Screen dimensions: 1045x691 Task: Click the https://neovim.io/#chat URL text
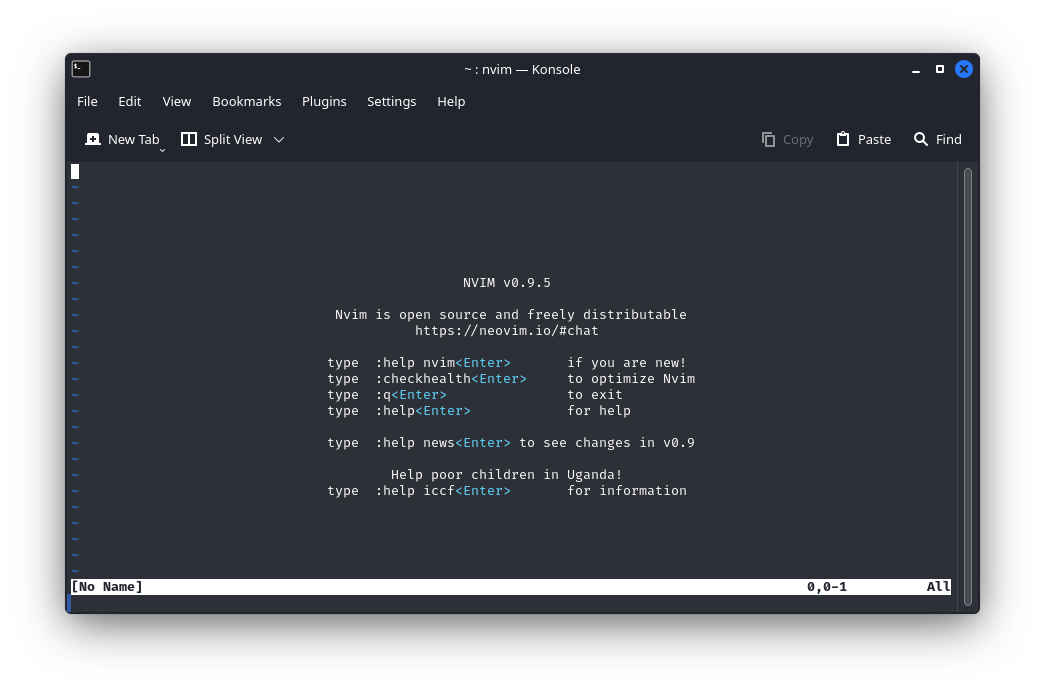(x=507, y=331)
